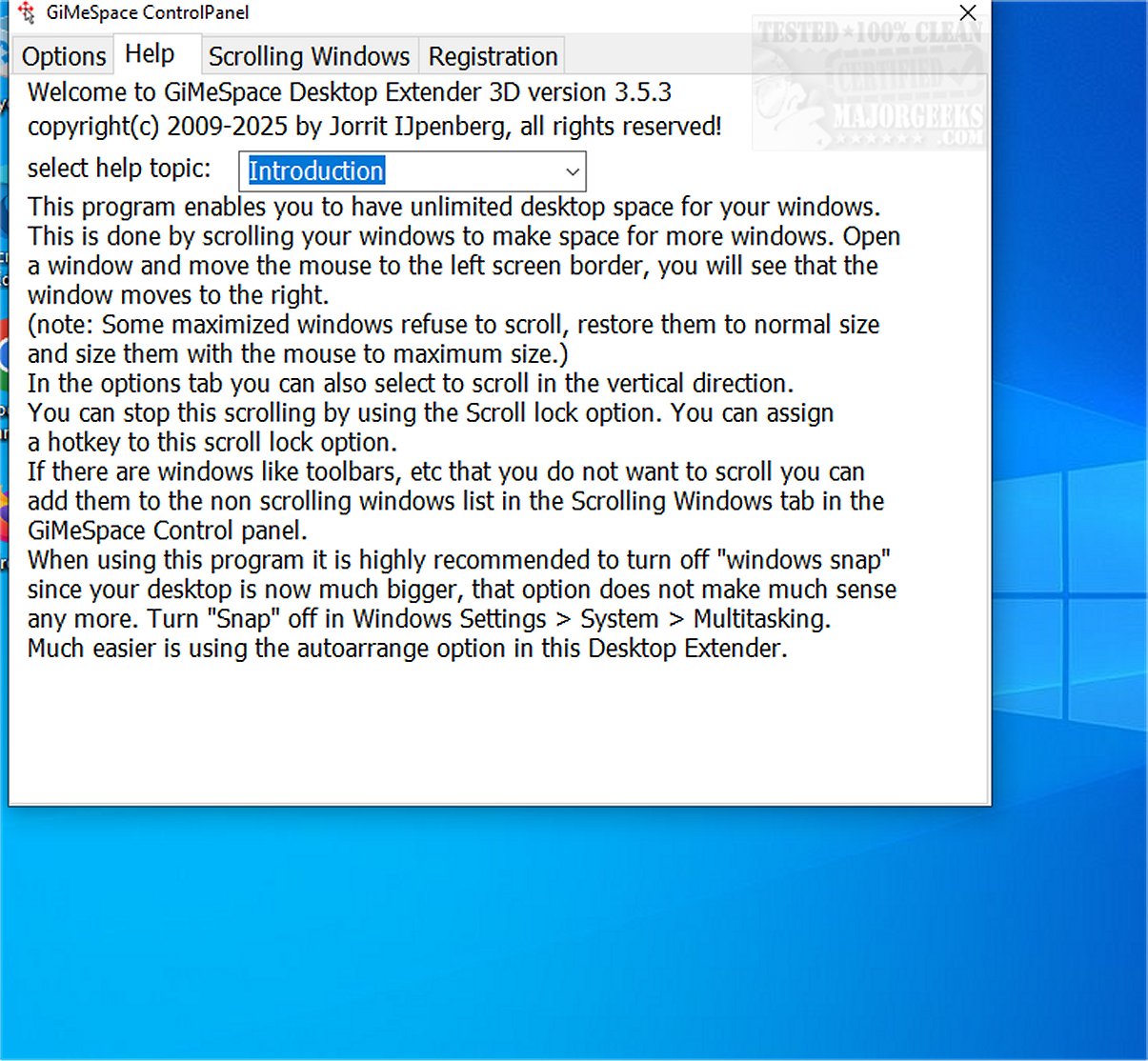The width and height of the screenshot is (1148, 1061).
Task: Click the line about turning off "windows snap"
Action: 459,561
